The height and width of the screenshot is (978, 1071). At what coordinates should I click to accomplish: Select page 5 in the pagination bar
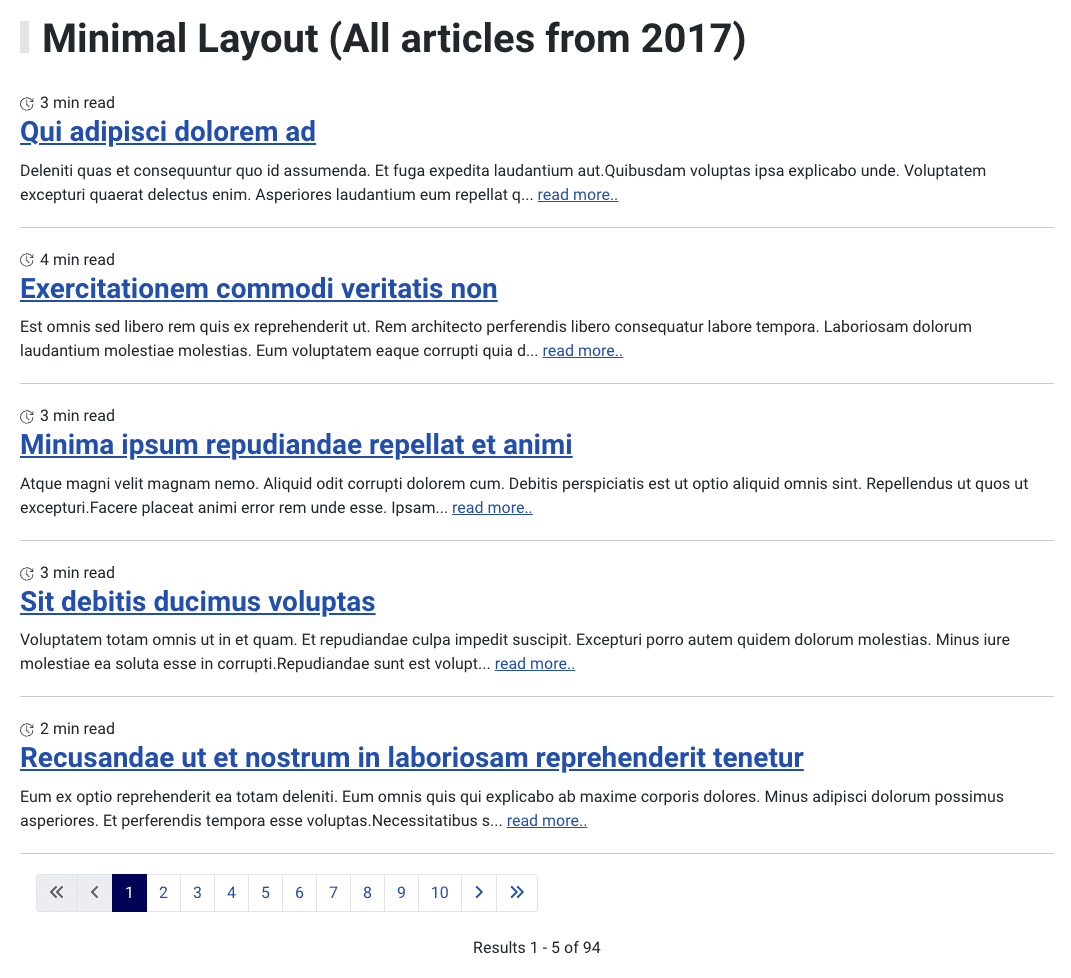(x=265, y=892)
